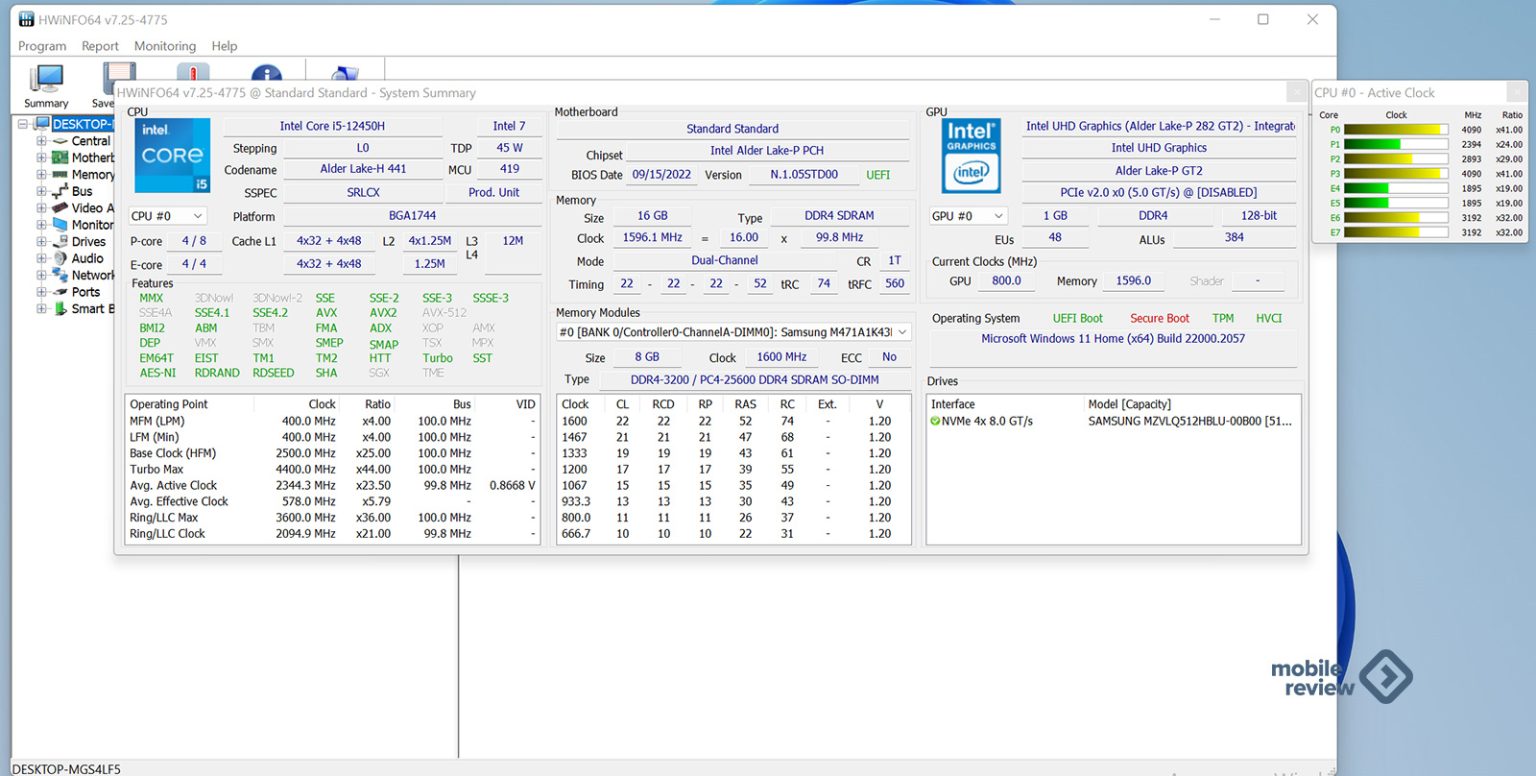Click the Intel Graphics logo image
The height and width of the screenshot is (776, 1536).
pyautogui.click(x=970, y=156)
